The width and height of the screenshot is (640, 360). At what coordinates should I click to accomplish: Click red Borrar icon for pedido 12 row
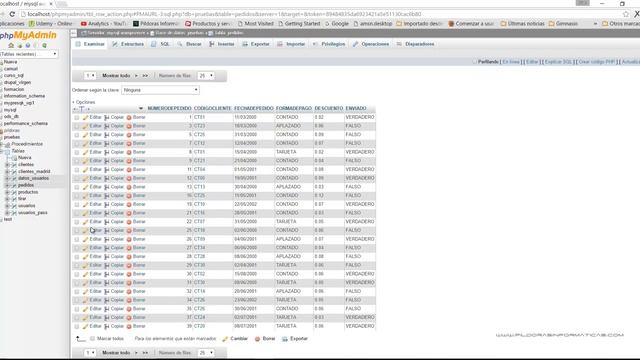pos(129,178)
